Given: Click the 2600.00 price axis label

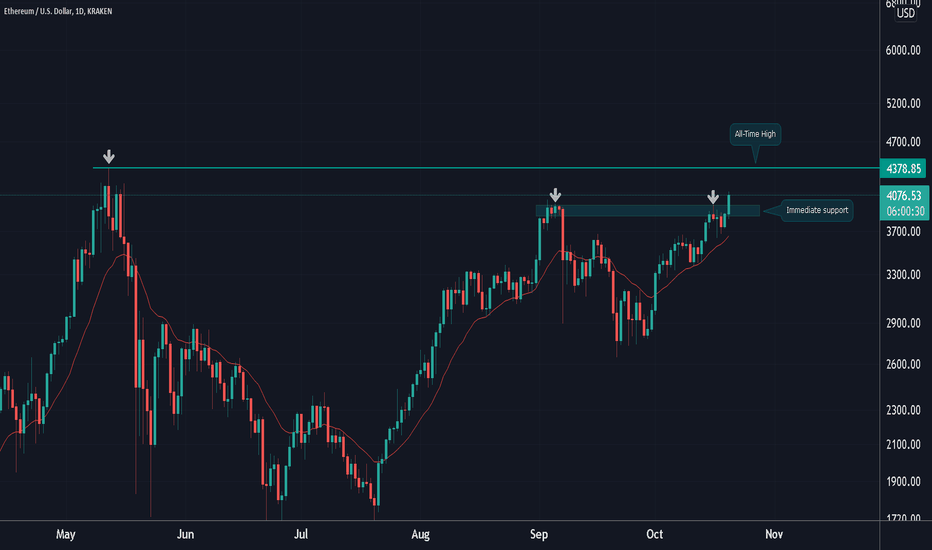Looking at the screenshot, I should [903, 364].
